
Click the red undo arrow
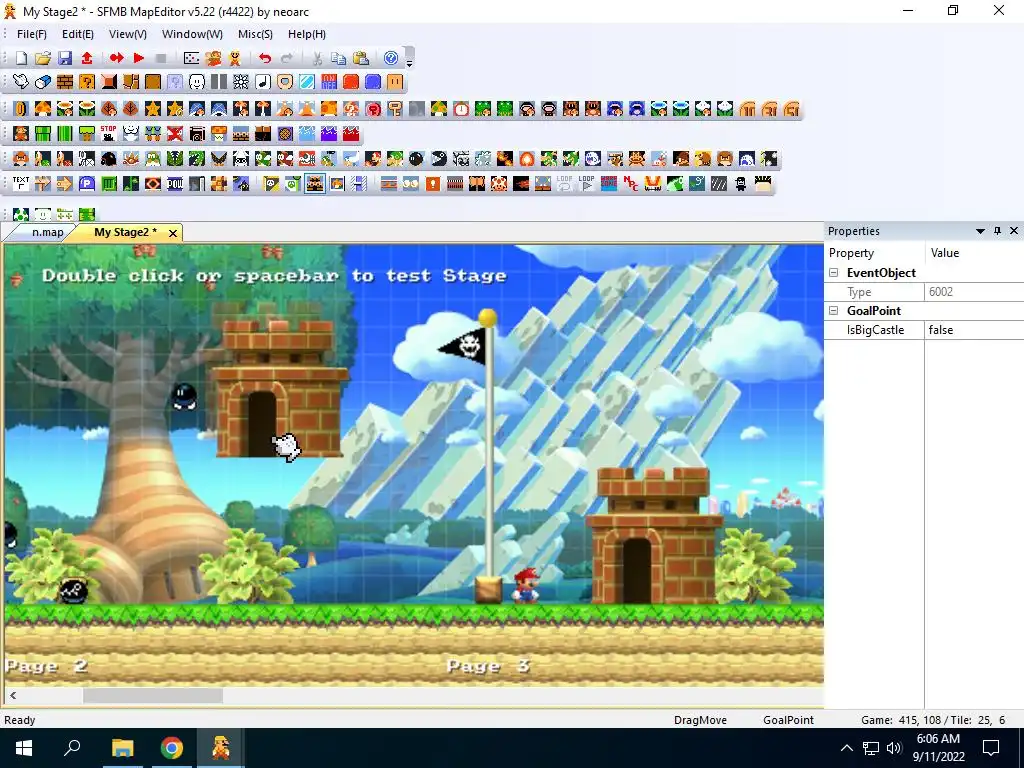pos(264,58)
